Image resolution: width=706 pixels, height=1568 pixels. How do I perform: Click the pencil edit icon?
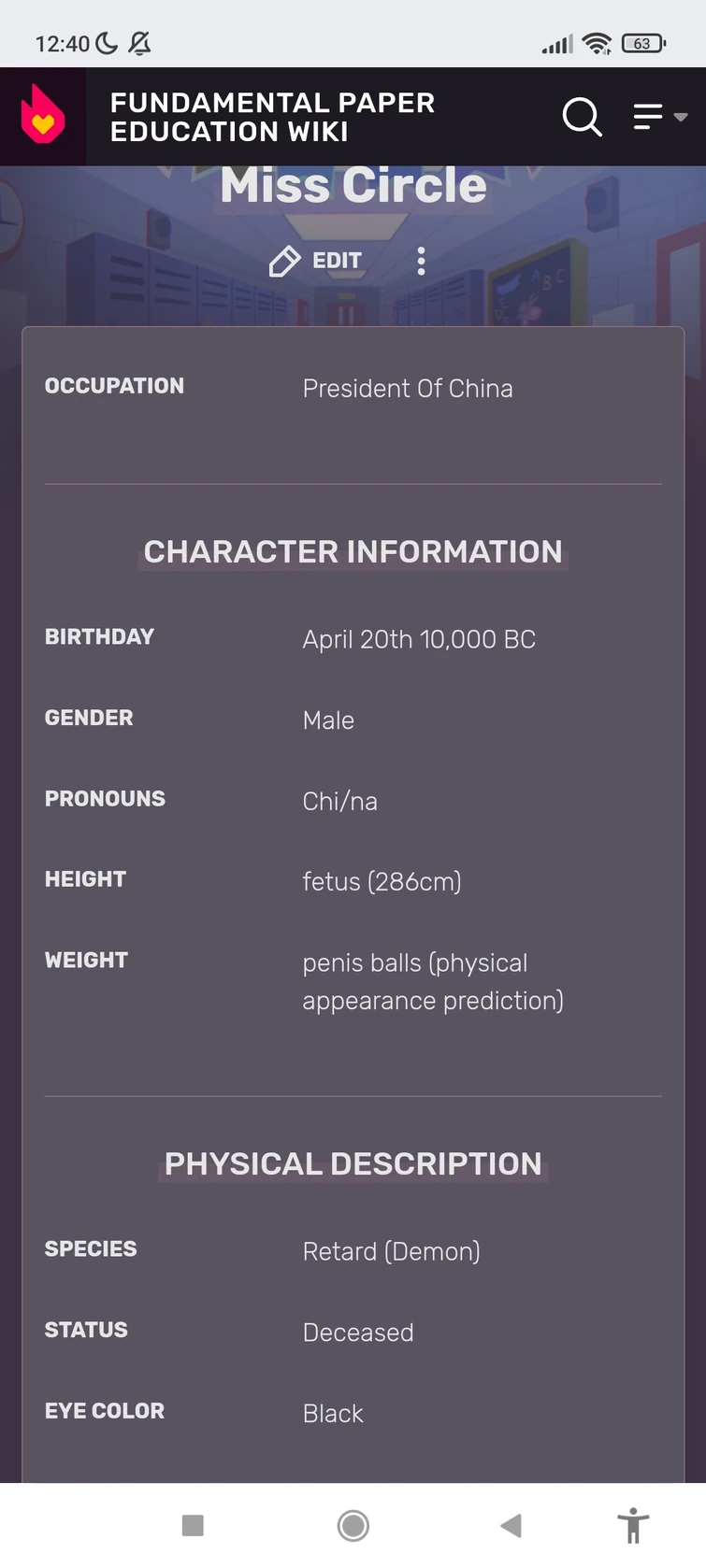click(x=284, y=262)
